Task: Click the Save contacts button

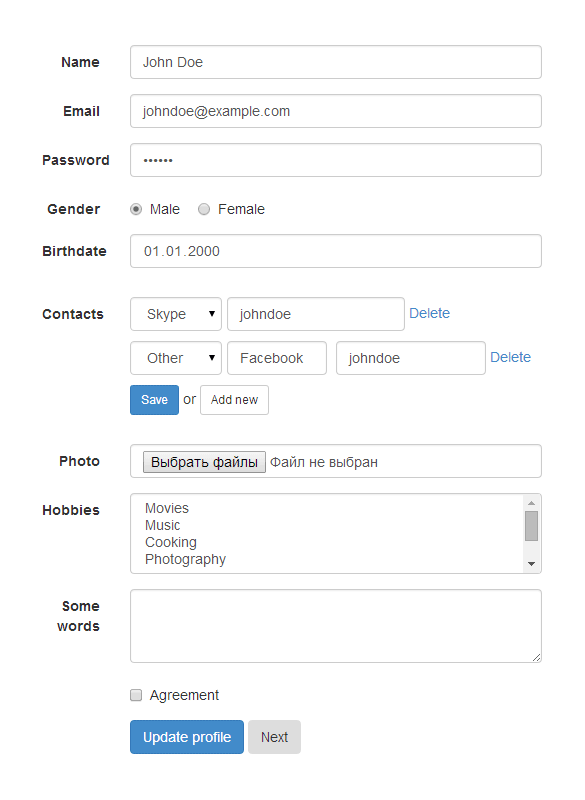Action: pyautogui.click(x=155, y=400)
